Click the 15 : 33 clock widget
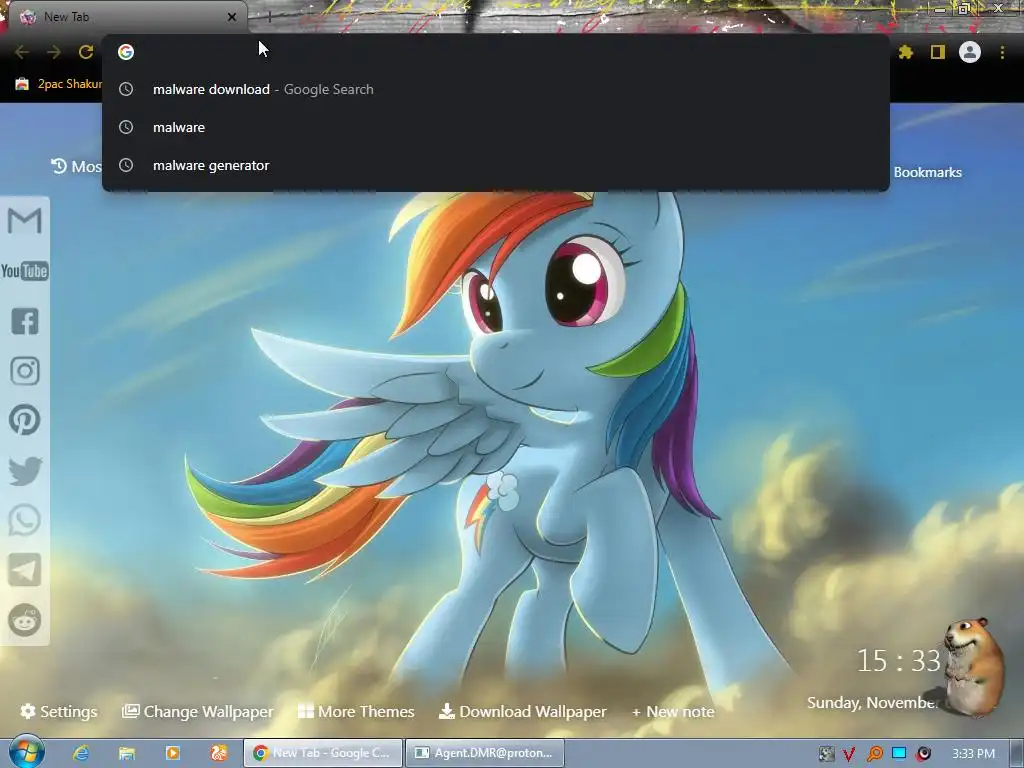This screenshot has height=768, width=1024. click(x=899, y=660)
